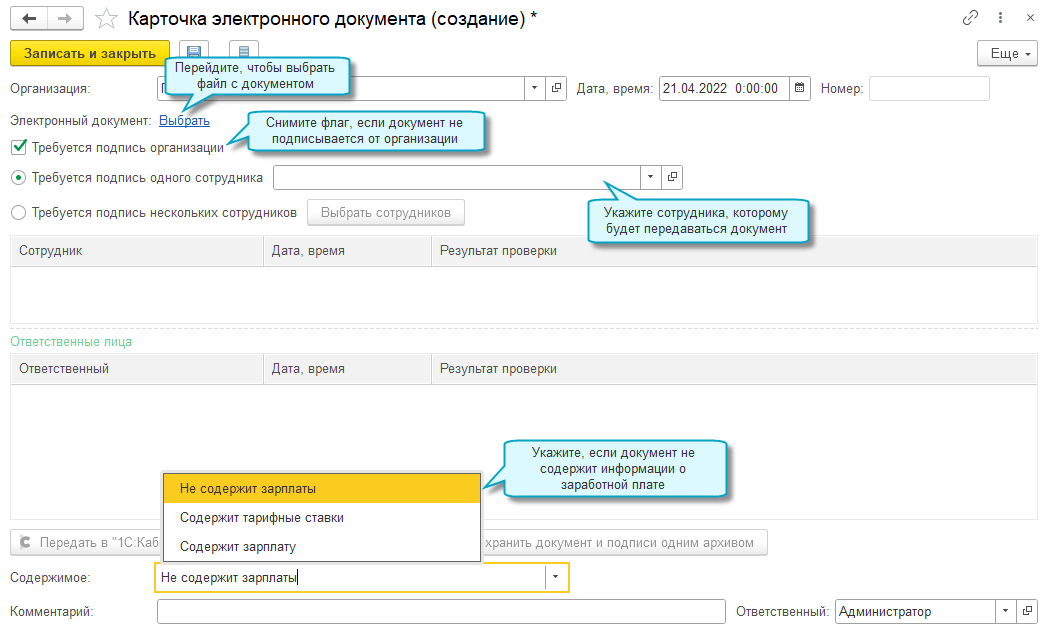Click the forward navigation arrow
Screen dimensions: 1052x633
[x=63, y=18]
